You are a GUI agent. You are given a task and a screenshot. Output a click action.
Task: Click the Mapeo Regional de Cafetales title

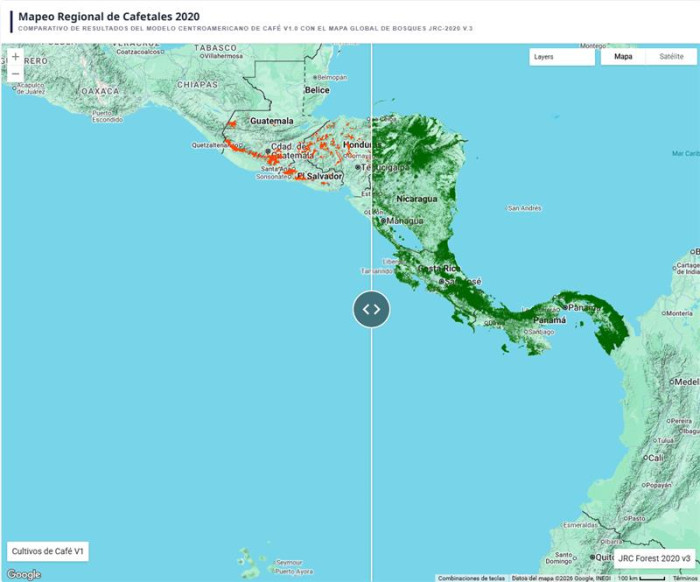point(108,17)
